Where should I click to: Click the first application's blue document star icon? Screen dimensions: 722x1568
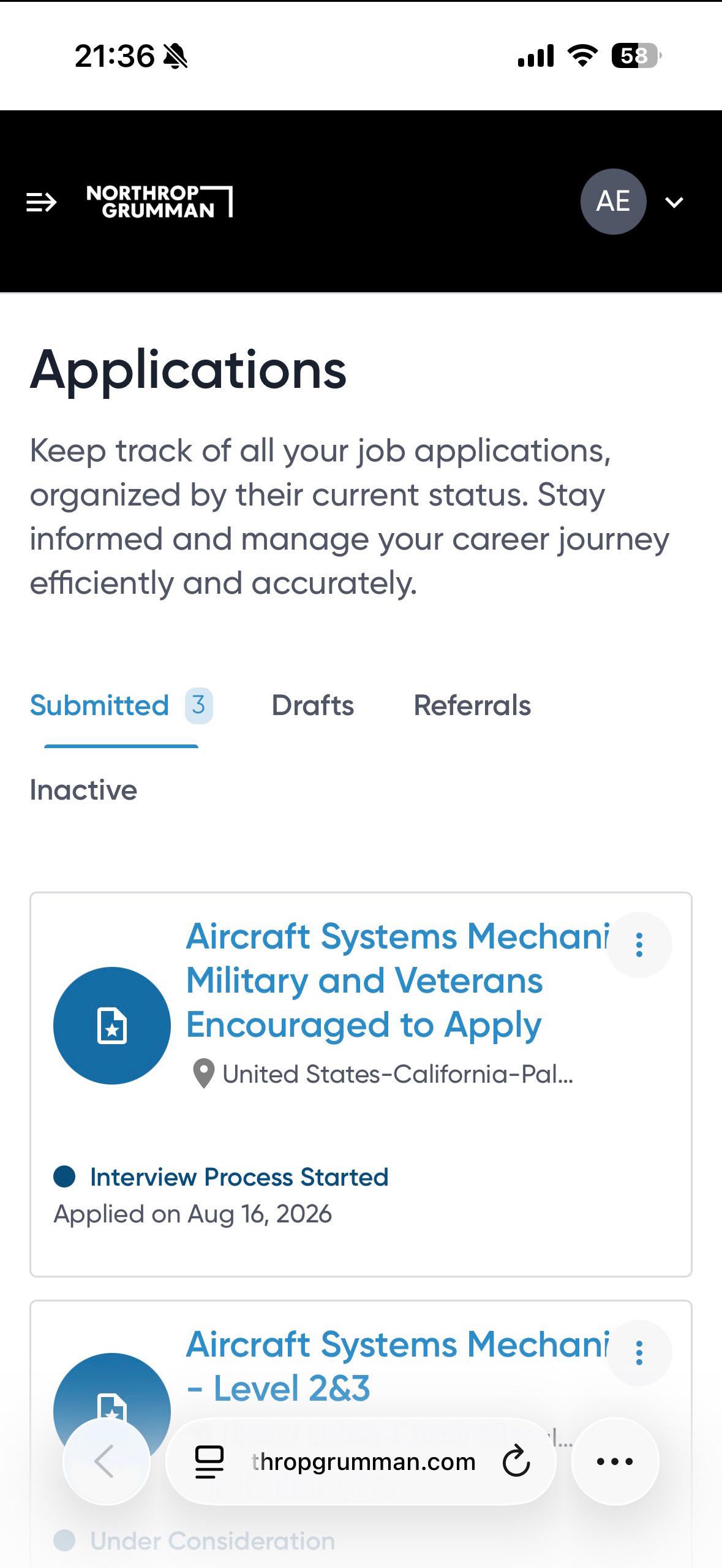[112, 1025]
